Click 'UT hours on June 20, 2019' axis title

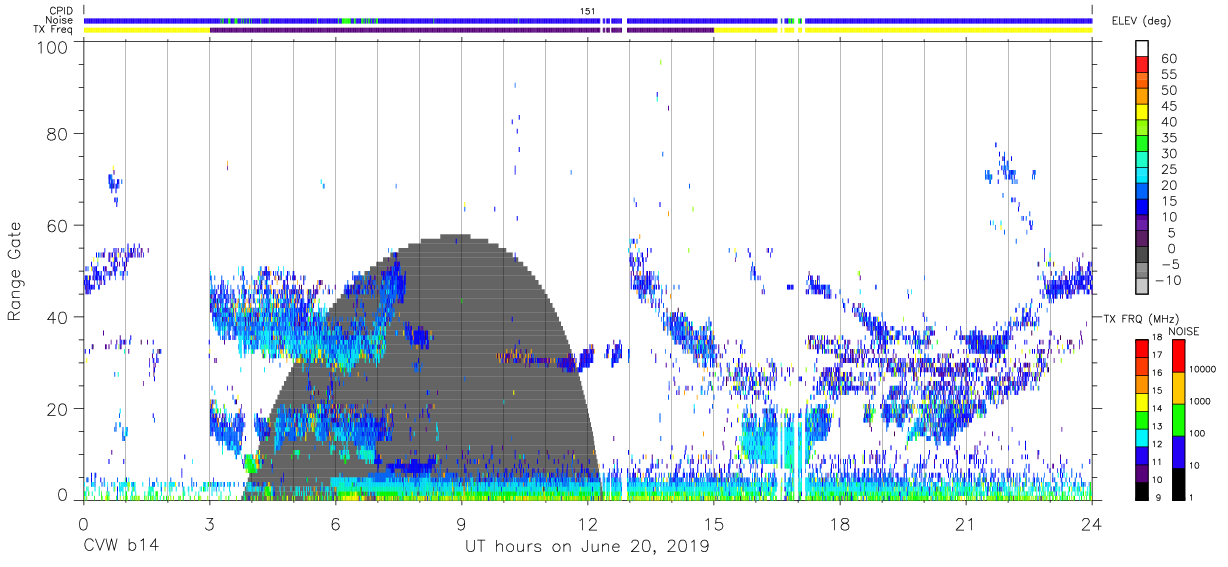coord(587,547)
